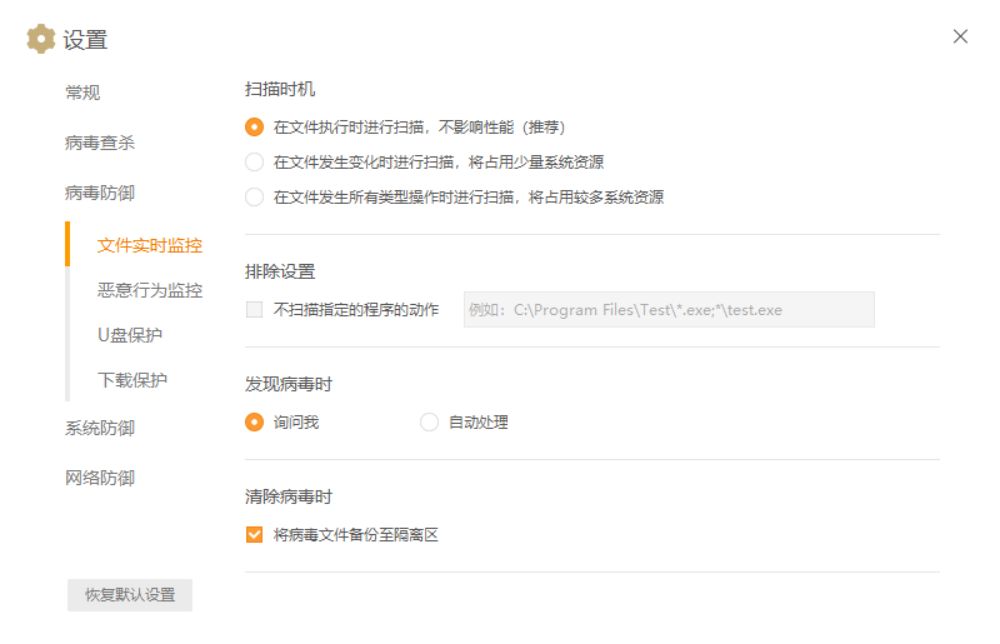Close the settings dialog
The width and height of the screenshot is (1000, 644).
coord(960,36)
